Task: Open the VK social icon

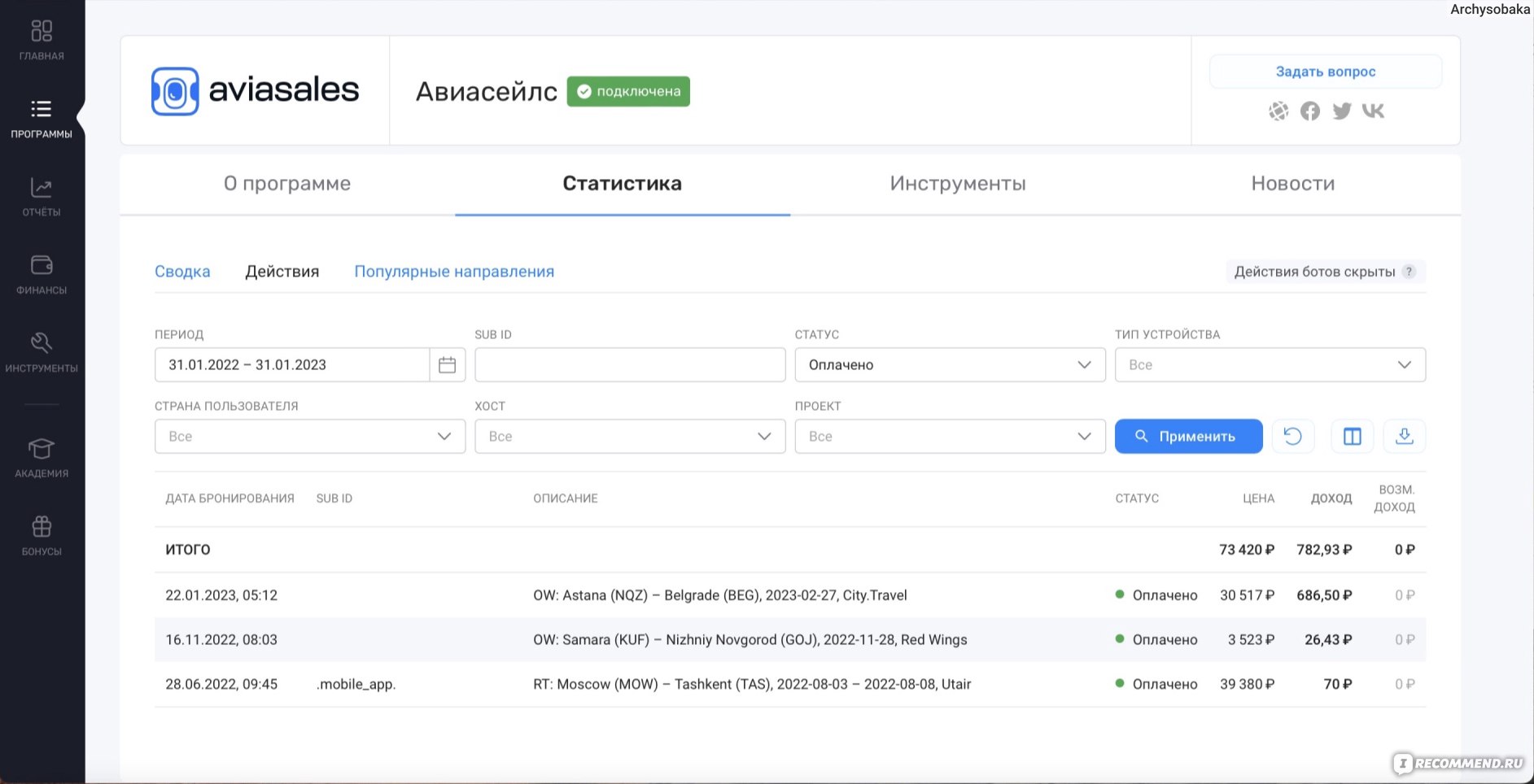Action: tap(1374, 111)
